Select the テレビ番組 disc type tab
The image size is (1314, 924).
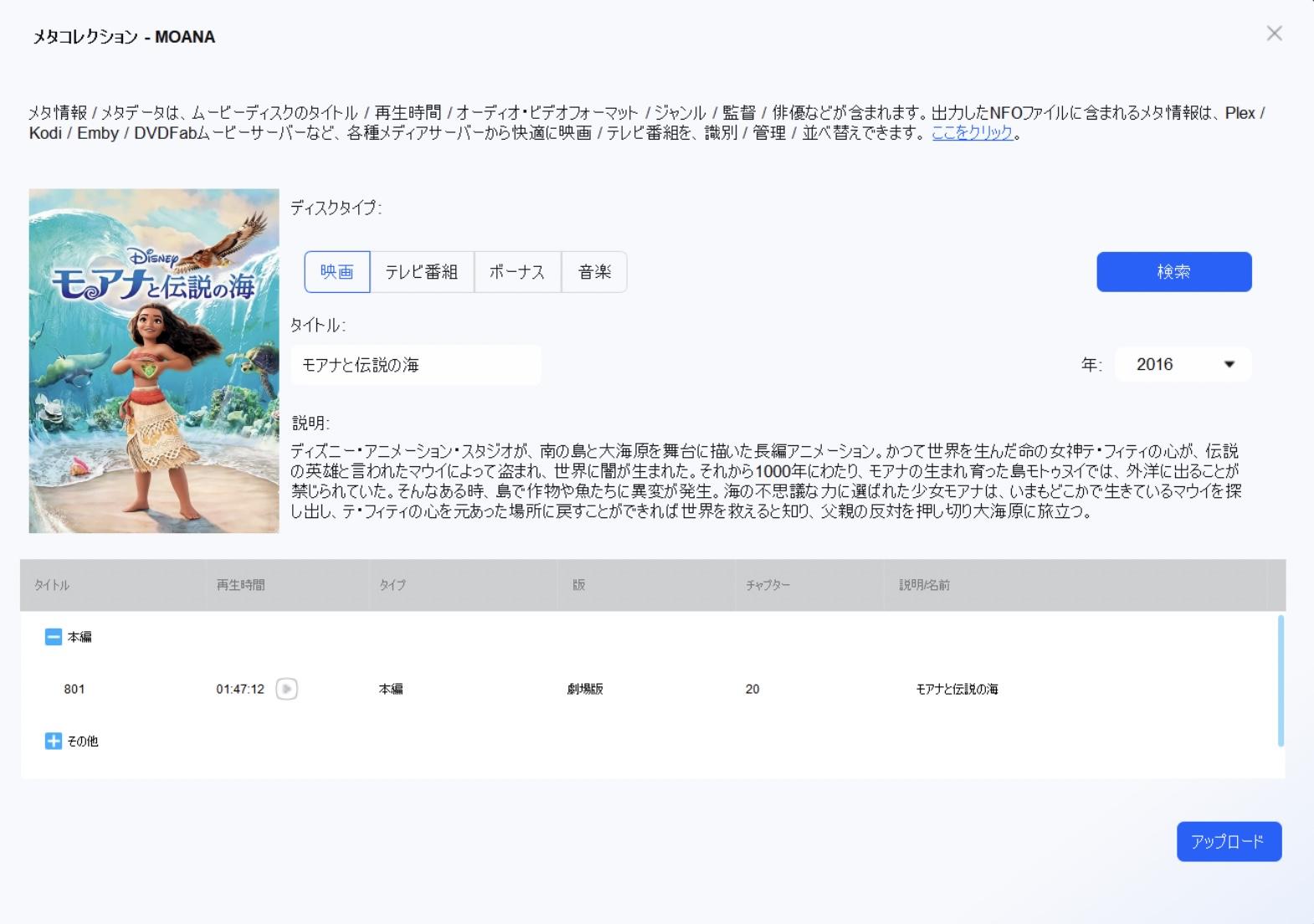[422, 272]
